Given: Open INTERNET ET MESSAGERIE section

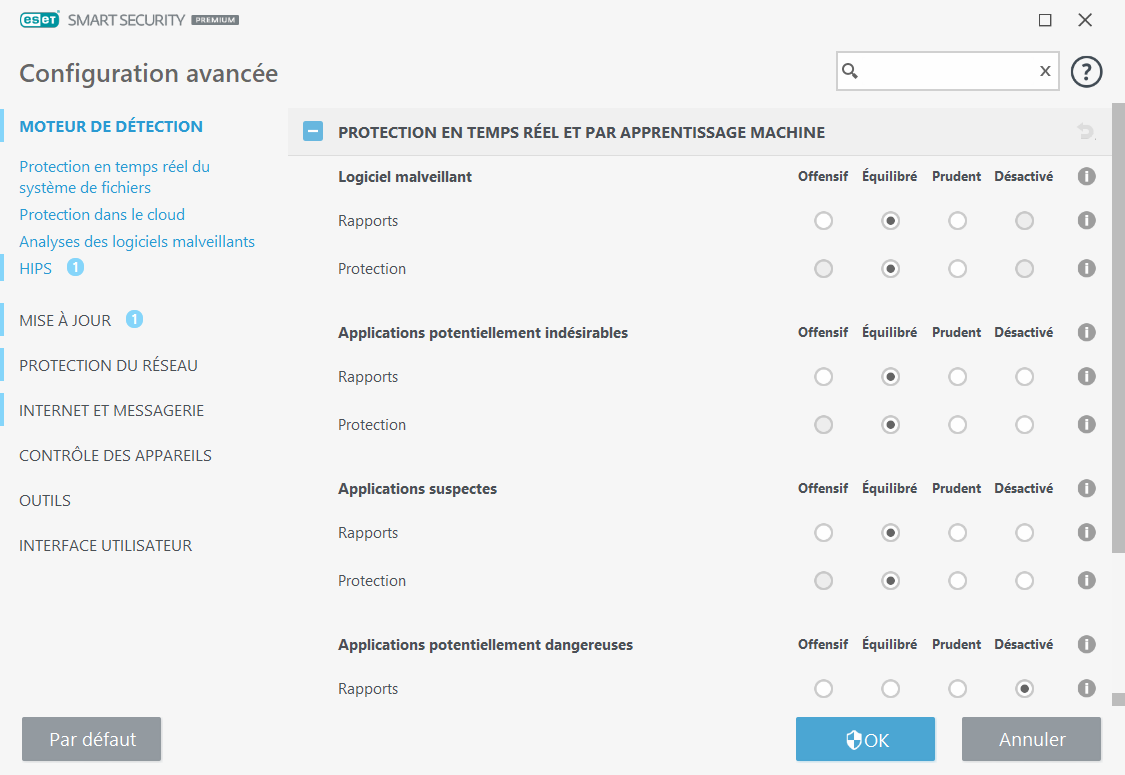Looking at the screenshot, I should pyautogui.click(x=111, y=410).
